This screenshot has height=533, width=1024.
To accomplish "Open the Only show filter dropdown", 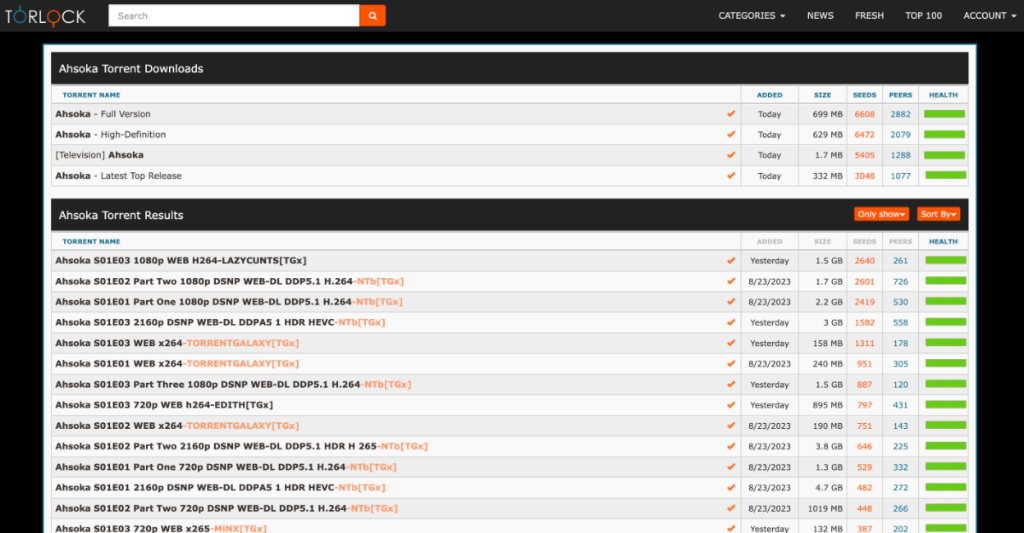I will point(881,214).
